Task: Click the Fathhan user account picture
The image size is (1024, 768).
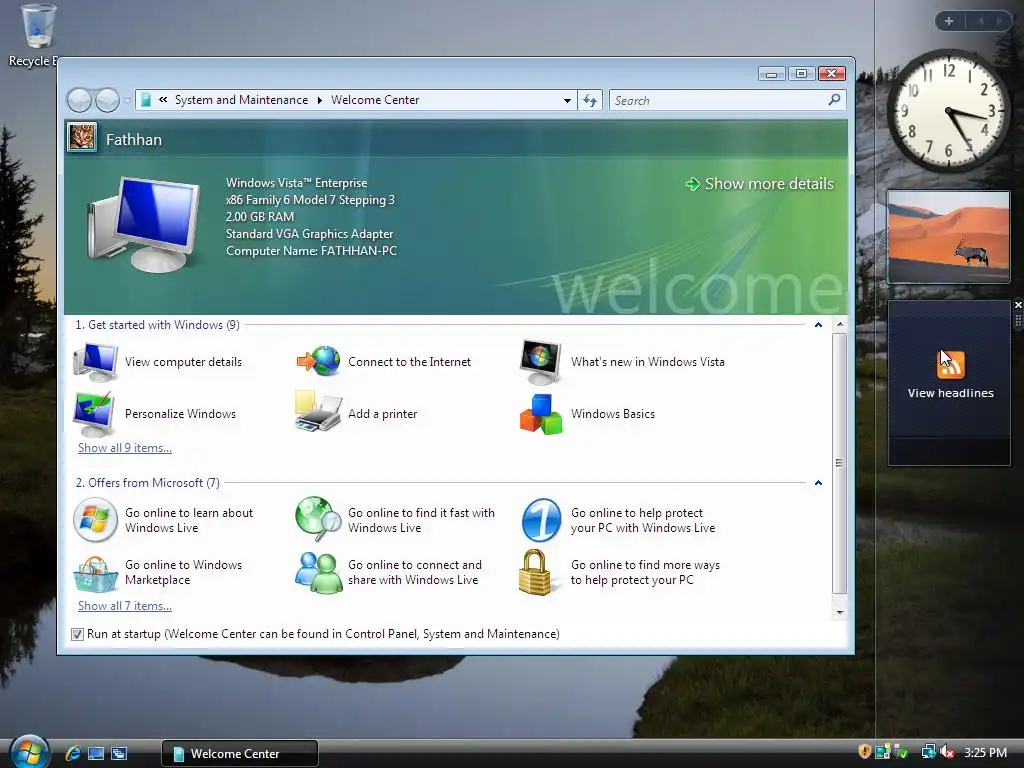Action: (82, 138)
